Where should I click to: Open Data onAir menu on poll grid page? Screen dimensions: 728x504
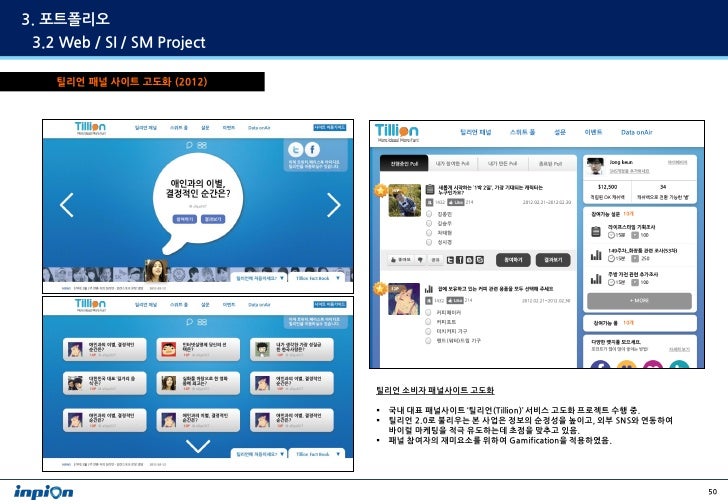(x=259, y=305)
